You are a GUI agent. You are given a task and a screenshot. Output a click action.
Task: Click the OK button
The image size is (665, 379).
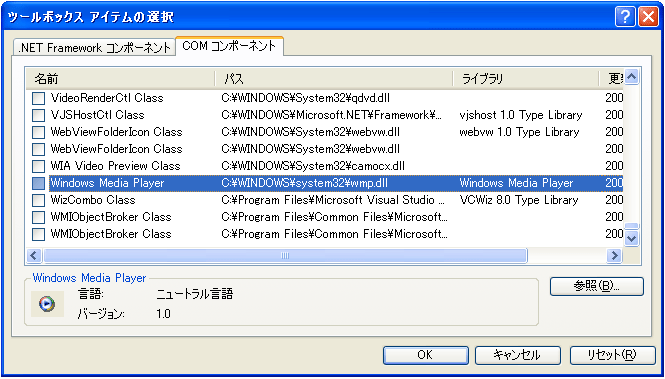tap(425, 355)
